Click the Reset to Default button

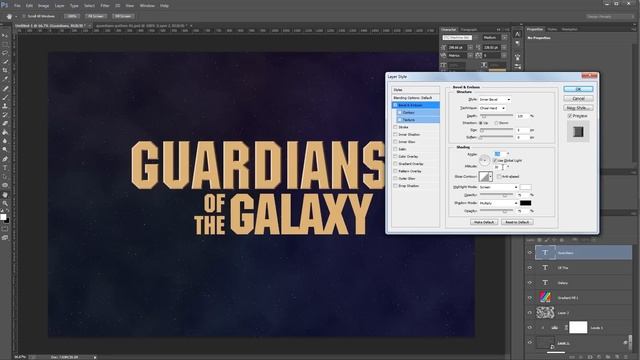[517, 222]
